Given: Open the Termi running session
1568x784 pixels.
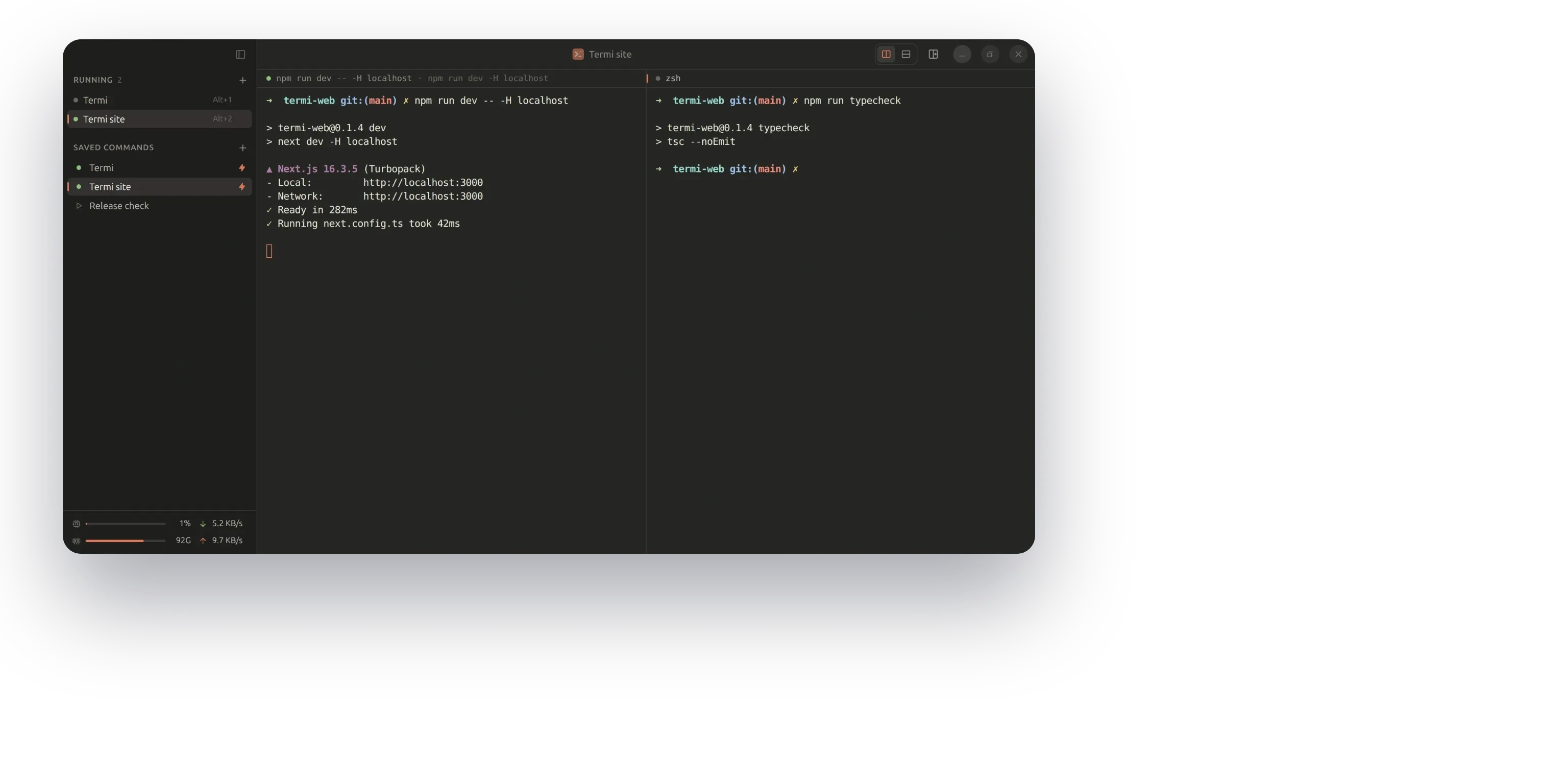Looking at the screenshot, I should (159, 101).
